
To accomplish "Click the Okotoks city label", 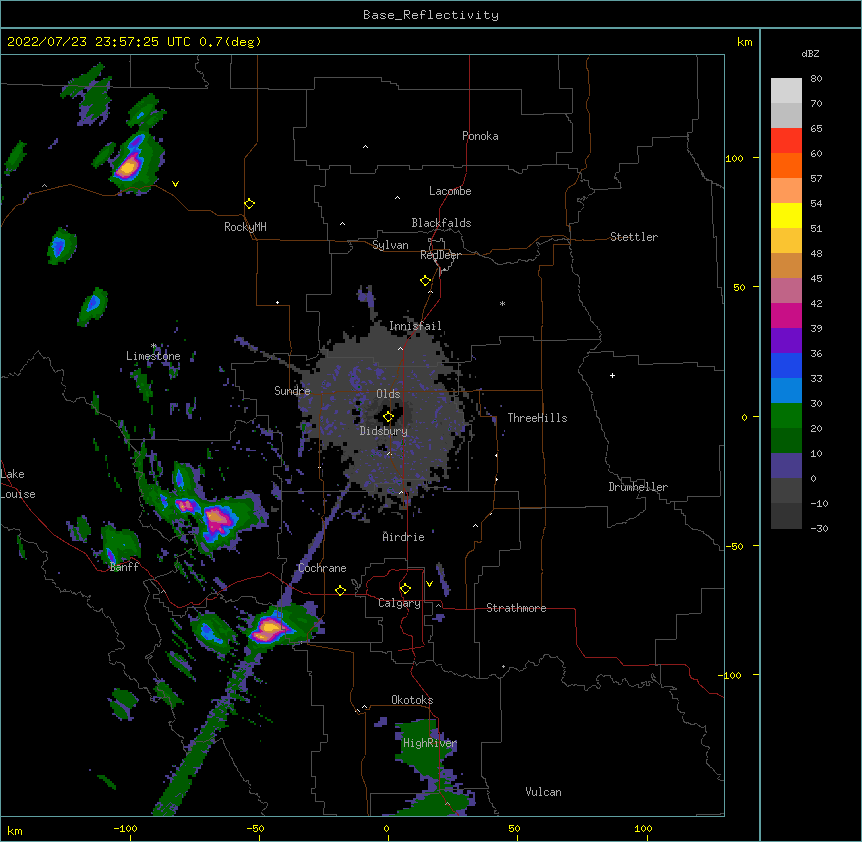I will (412, 700).
